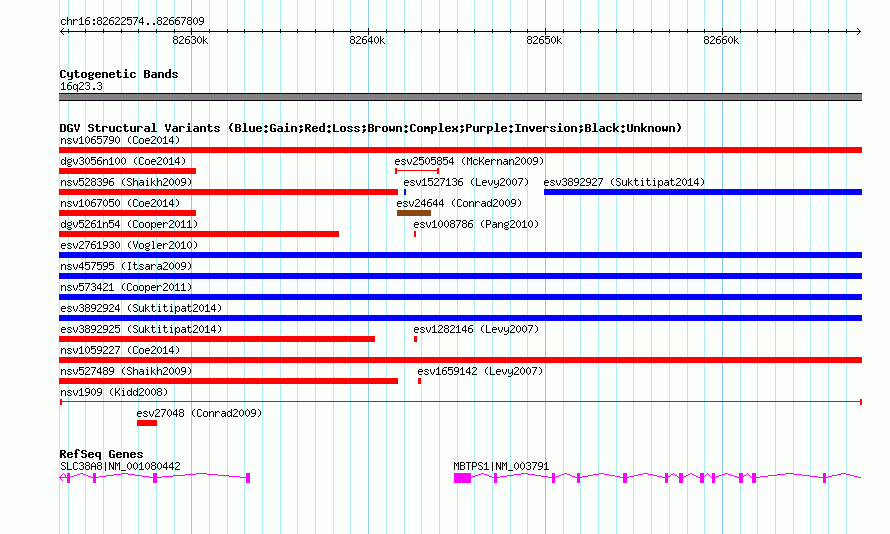Click the 82660k ruler tick label

coord(721,40)
